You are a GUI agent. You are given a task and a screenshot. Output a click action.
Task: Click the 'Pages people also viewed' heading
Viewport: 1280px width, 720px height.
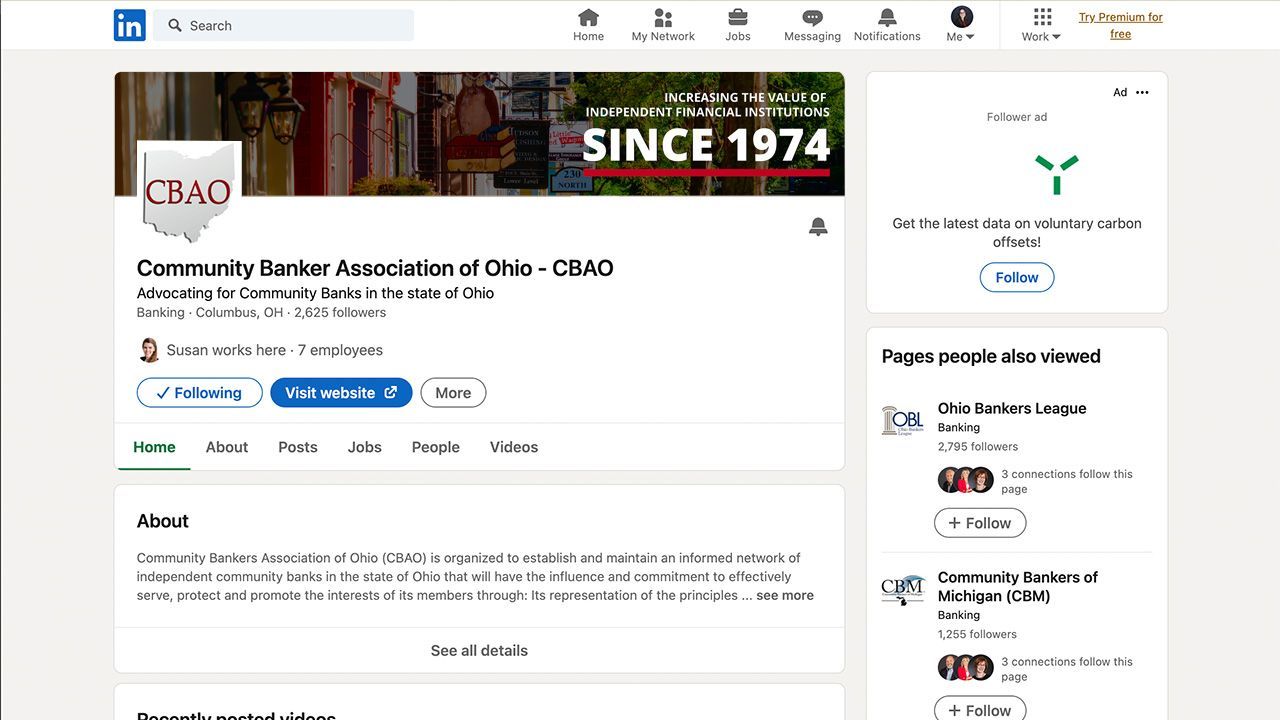coord(991,356)
